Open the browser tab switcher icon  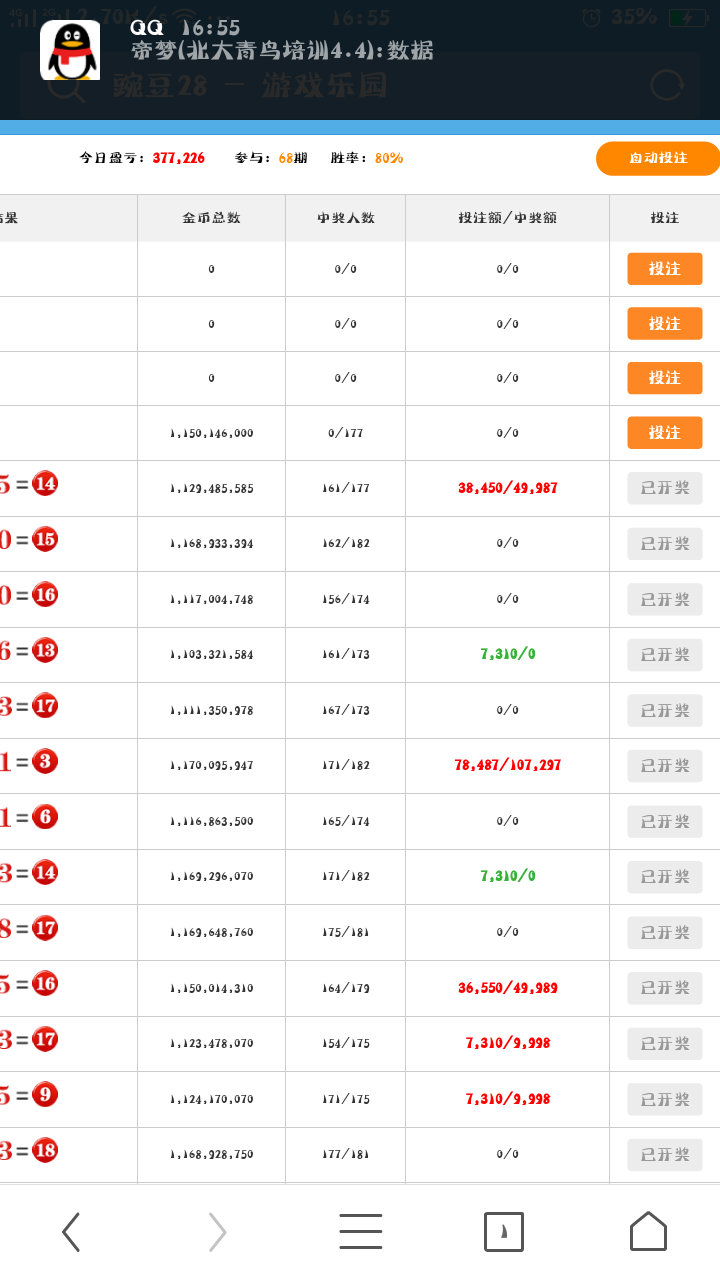pos(504,1232)
